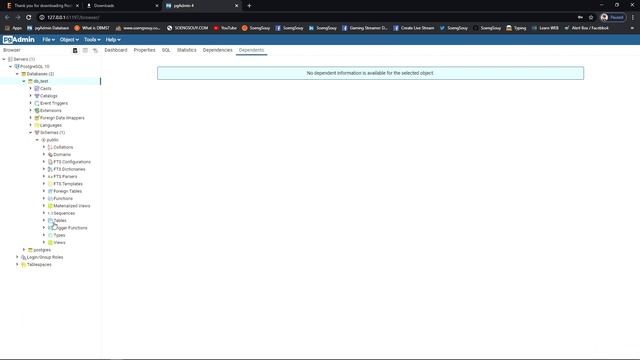The width and height of the screenshot is (640, 360).
Task: Click the db_test database icon
Action: pos(30,81)
